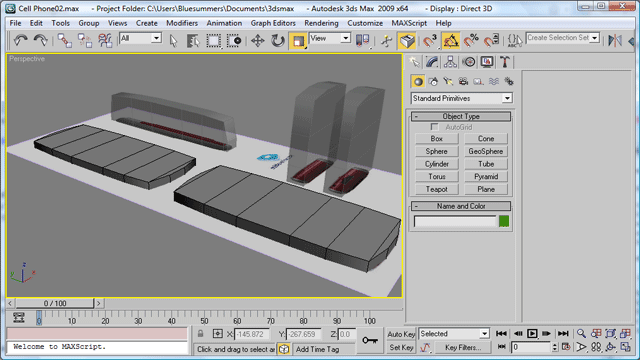Image resolution: width=640 pixels, height=360 pixels.
Task: Open the Customize menu
Action: (365, 23)
